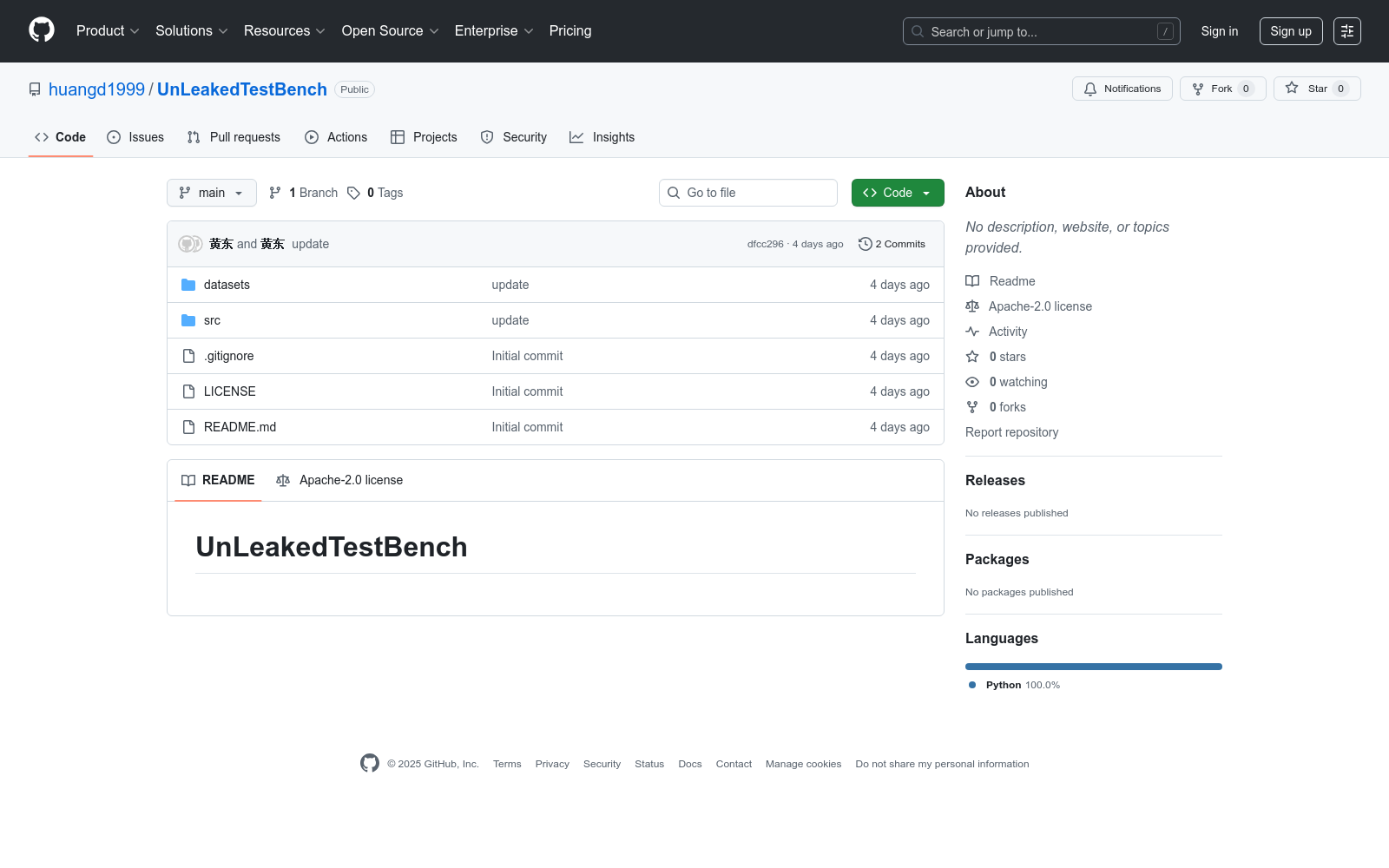Open the Resources dropdown
The image size is (1389, 868).
(x=285, y=30)
